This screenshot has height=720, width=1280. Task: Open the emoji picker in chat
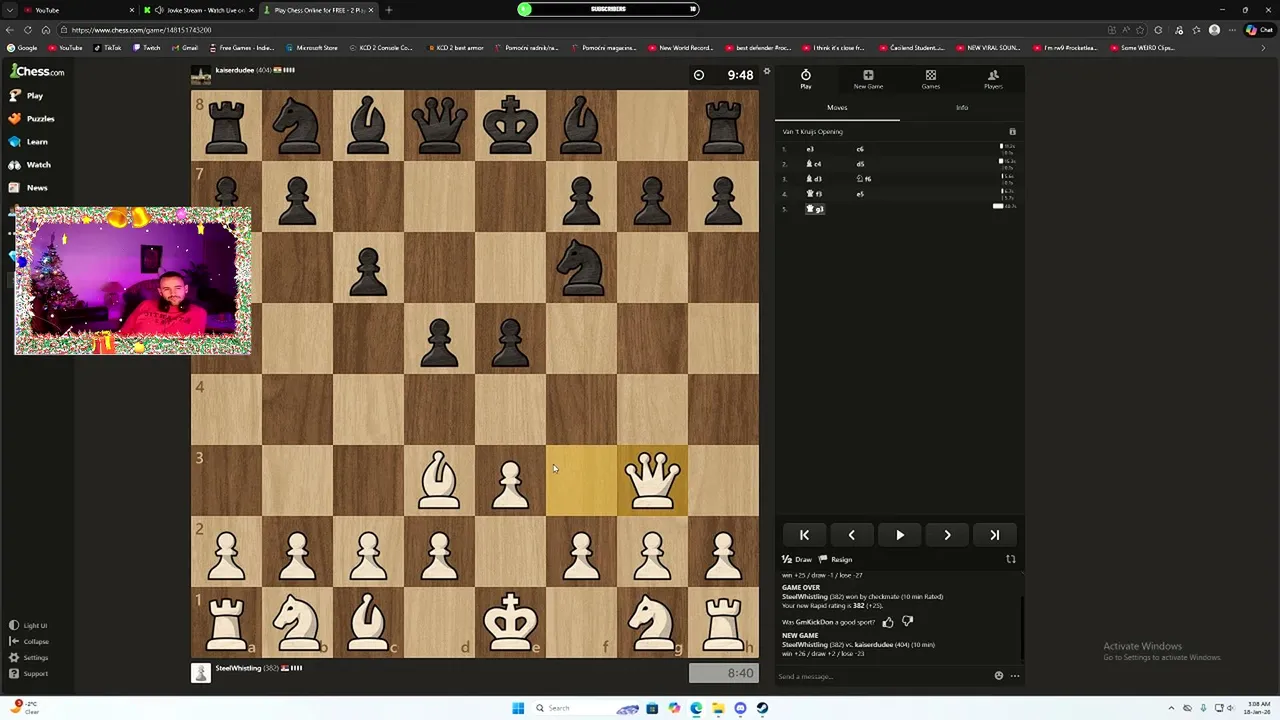click(x=998, y=676)
